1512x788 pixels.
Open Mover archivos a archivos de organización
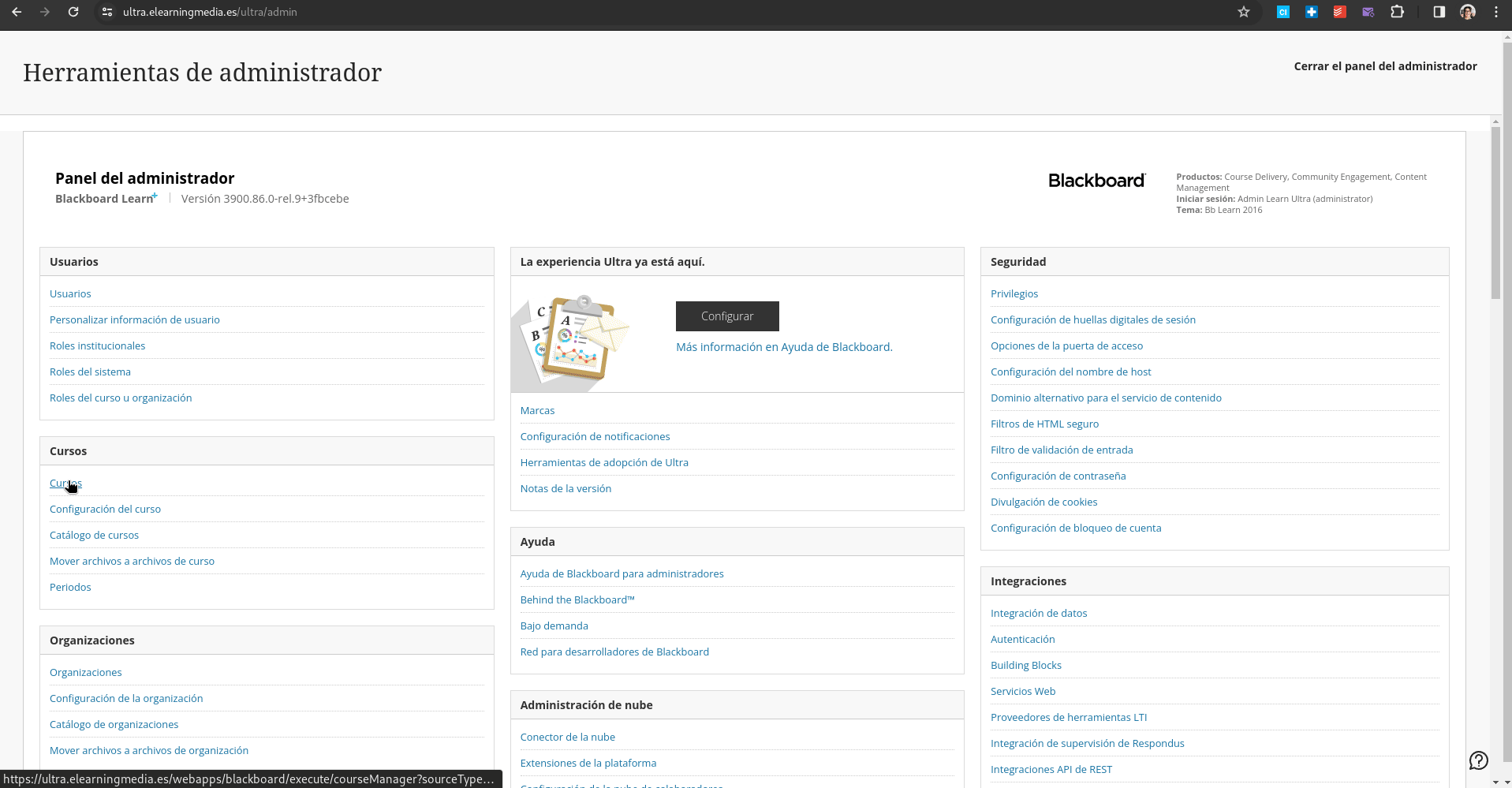(149, 750)
